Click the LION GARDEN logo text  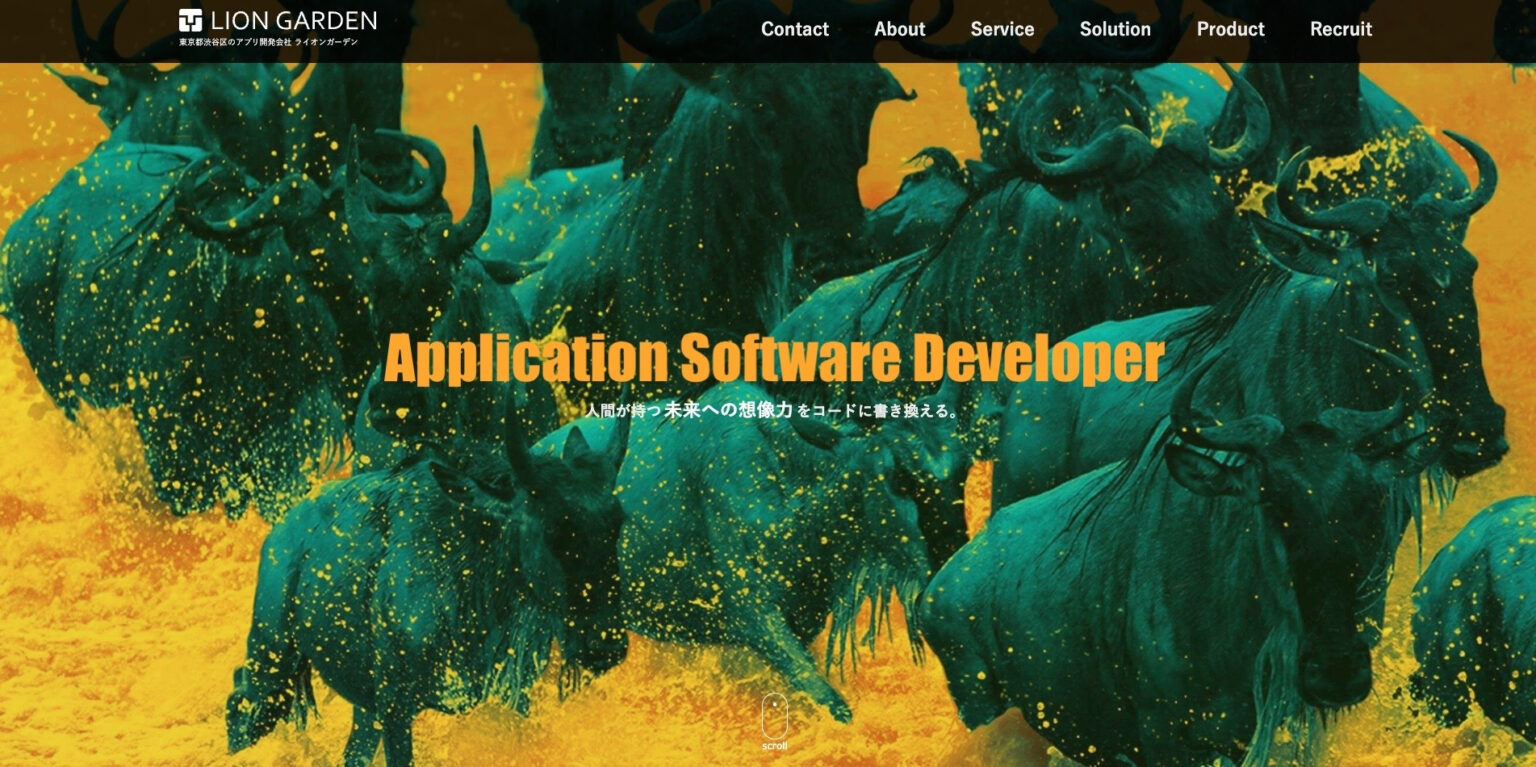point(293,20)
